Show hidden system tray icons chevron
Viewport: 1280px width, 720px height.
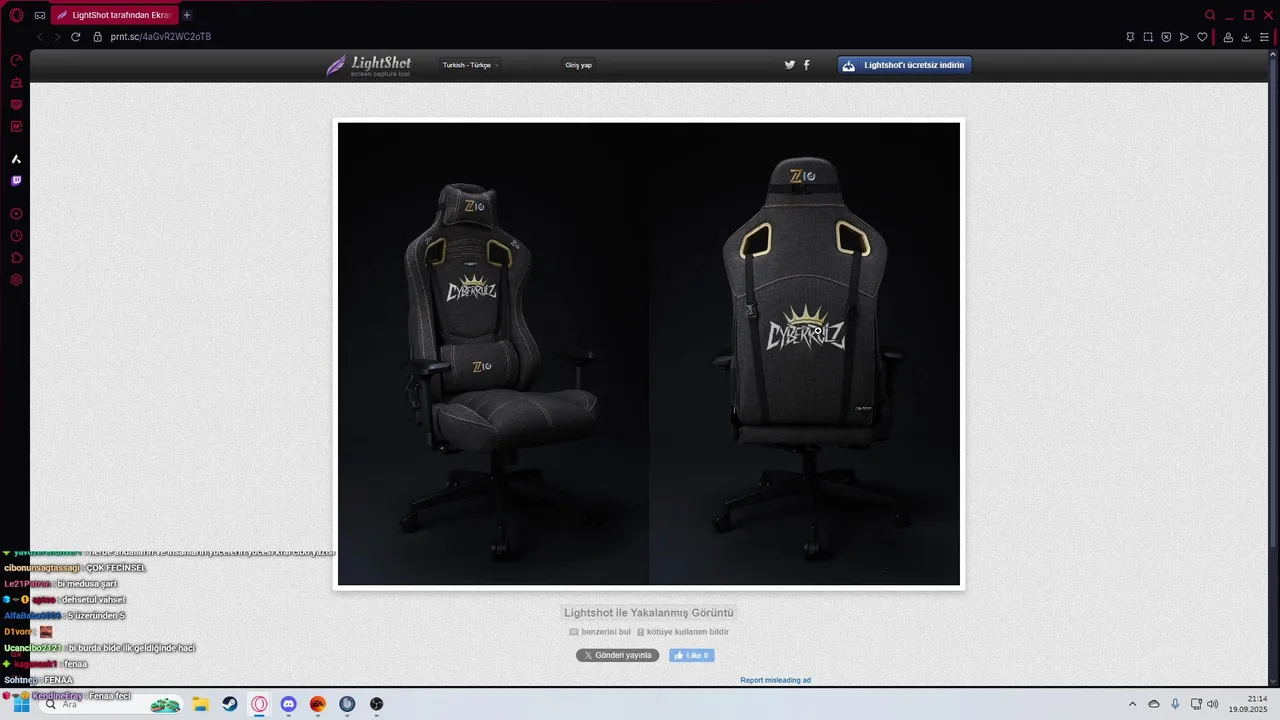1132,704
